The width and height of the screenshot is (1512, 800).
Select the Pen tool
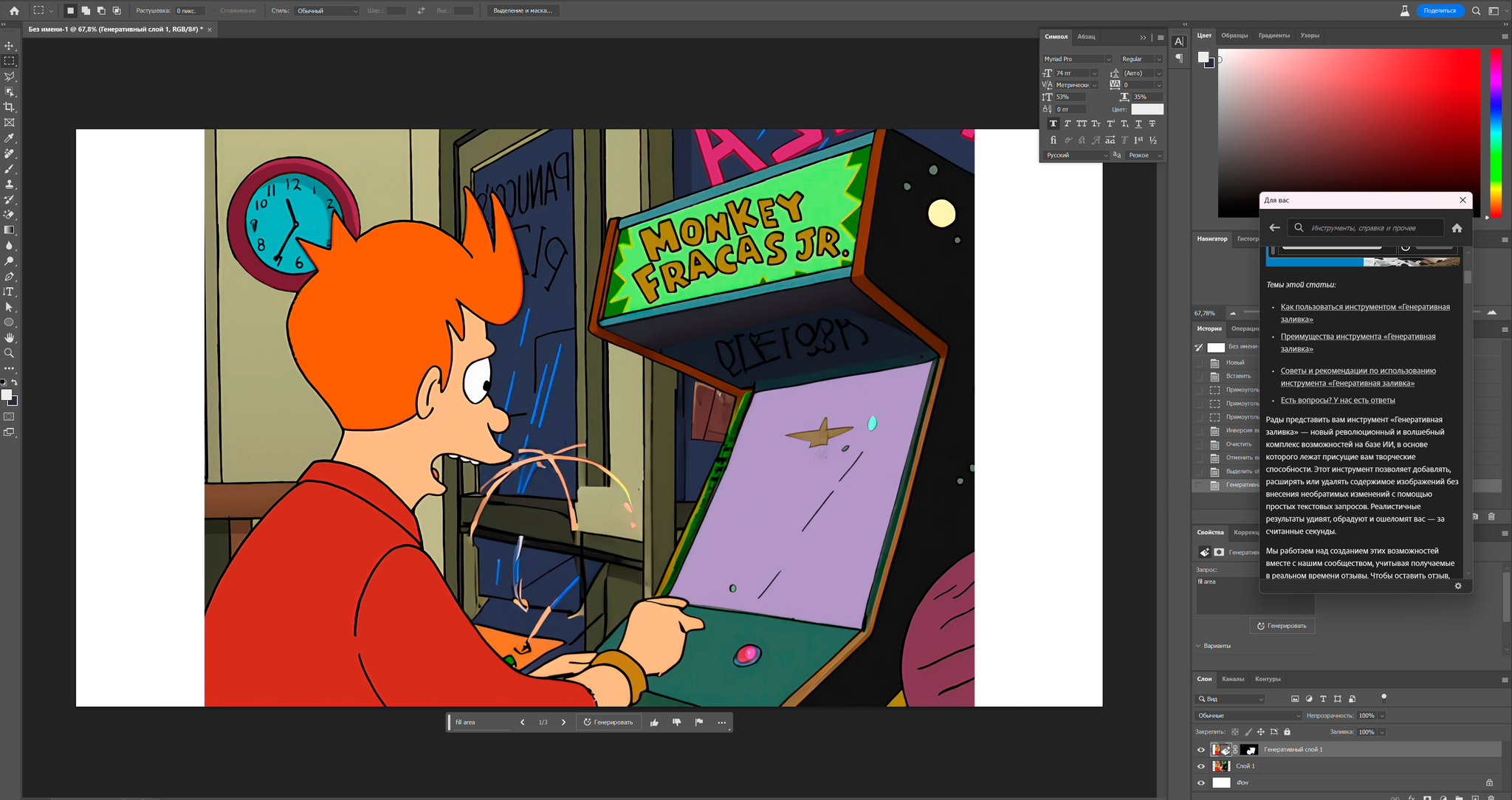[10, 277]
